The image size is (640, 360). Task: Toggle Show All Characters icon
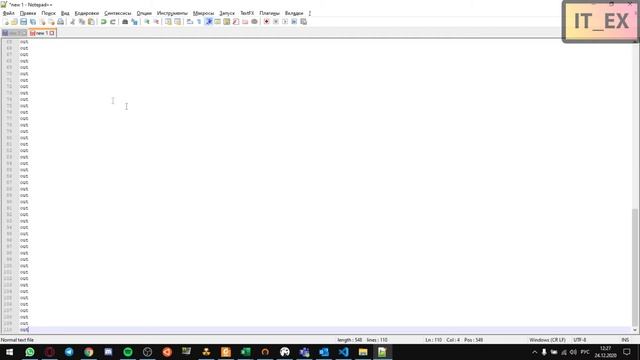(x=199, y=22)
